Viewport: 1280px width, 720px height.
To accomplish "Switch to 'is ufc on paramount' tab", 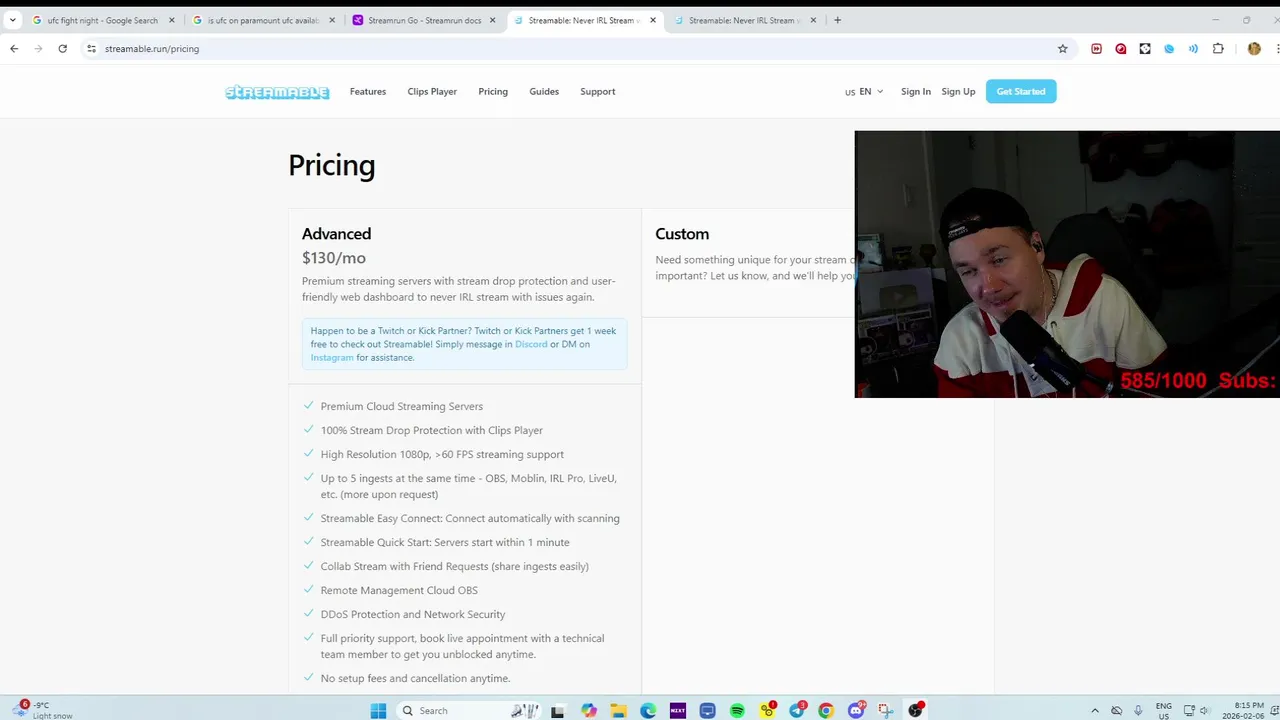I will [x=264, y=20].
